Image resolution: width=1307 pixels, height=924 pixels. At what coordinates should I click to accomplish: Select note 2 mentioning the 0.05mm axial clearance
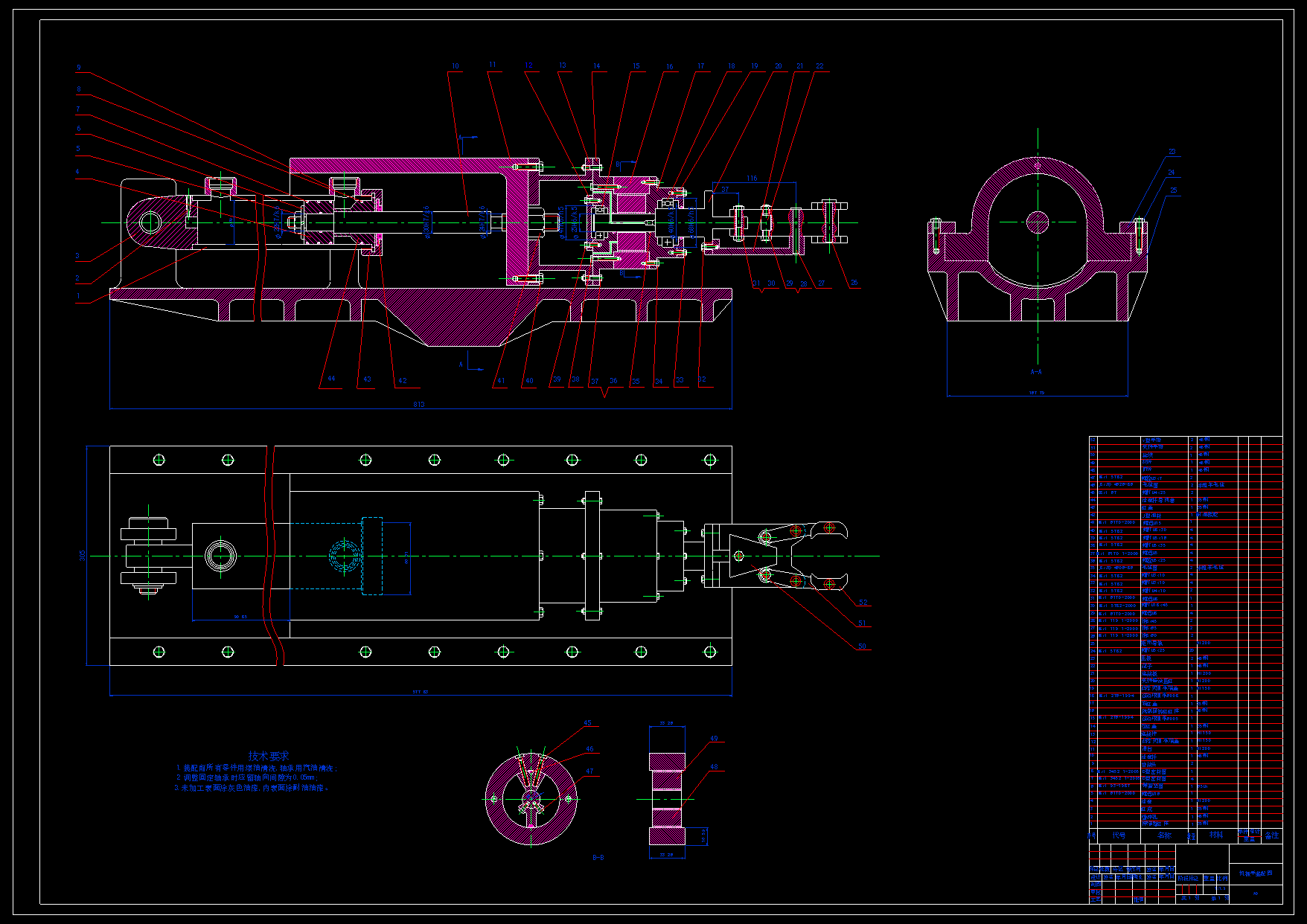(246, 777)
